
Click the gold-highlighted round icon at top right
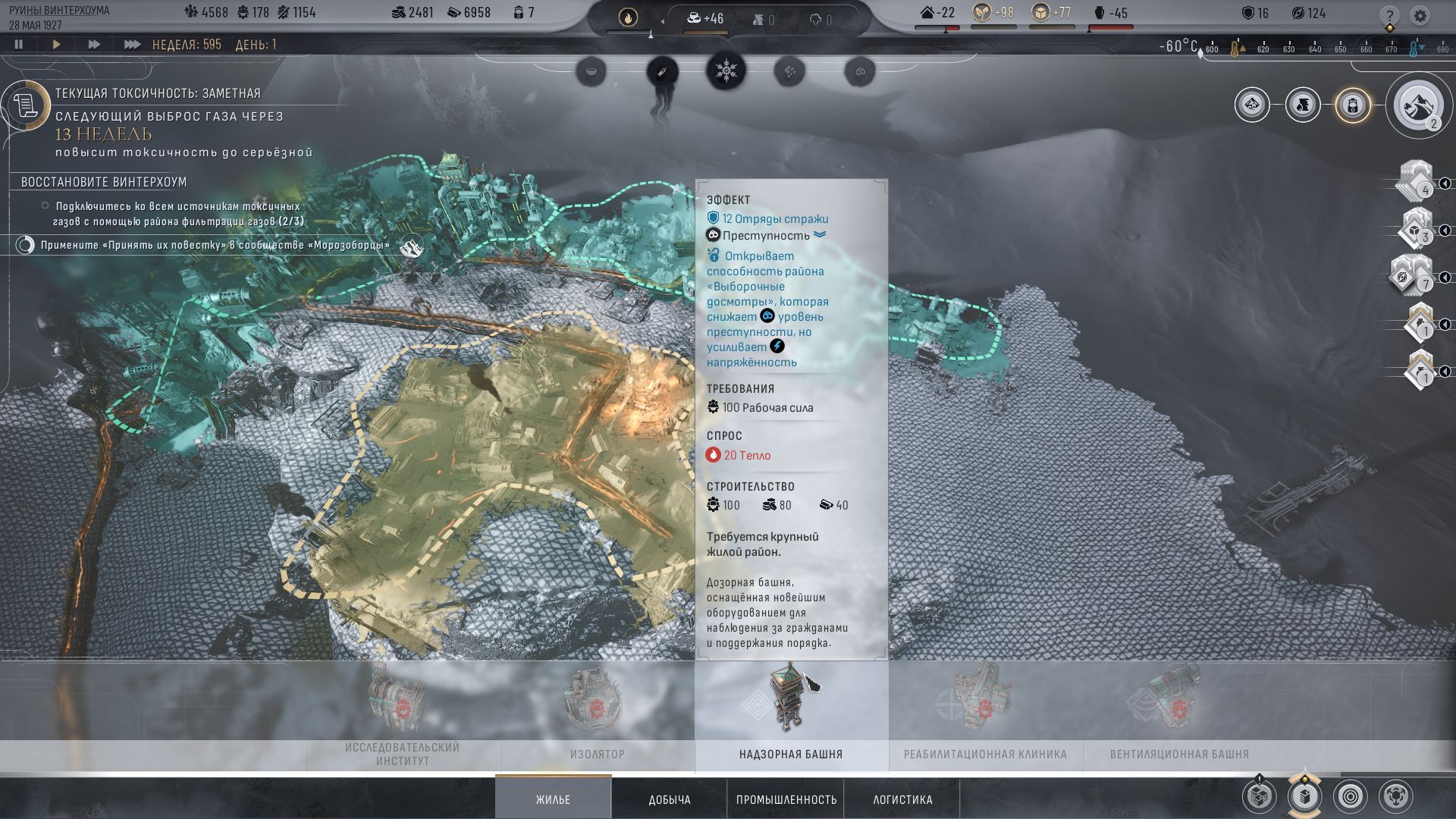pyautogui.click(x=1352, y=105)
